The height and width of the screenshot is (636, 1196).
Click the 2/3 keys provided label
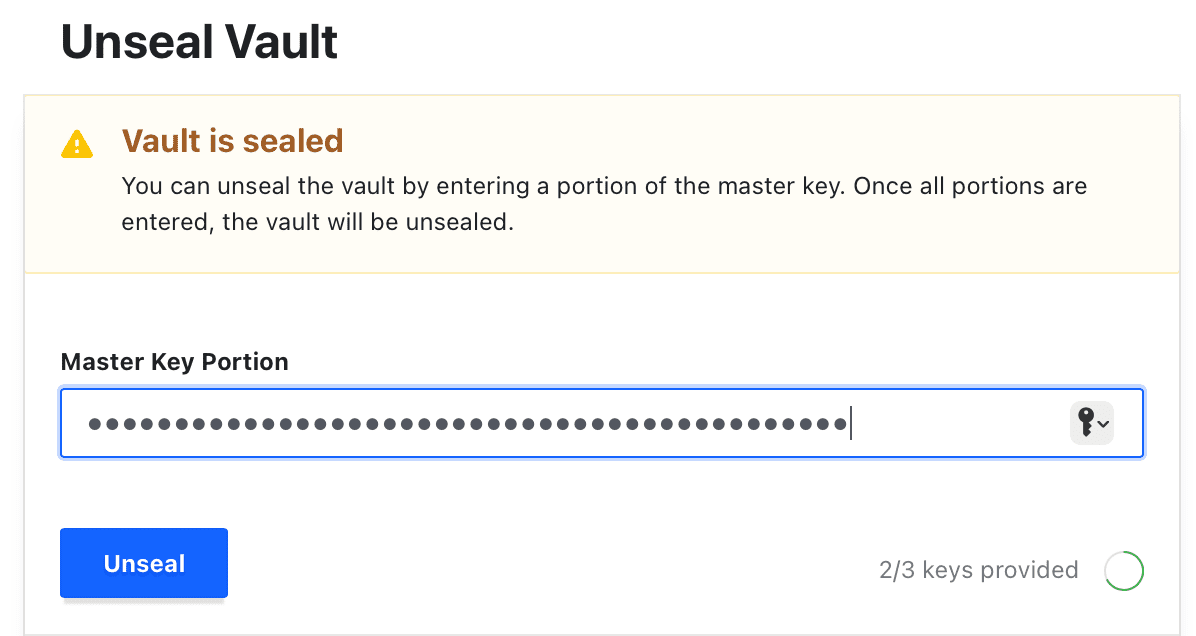[x=978, y=570]
